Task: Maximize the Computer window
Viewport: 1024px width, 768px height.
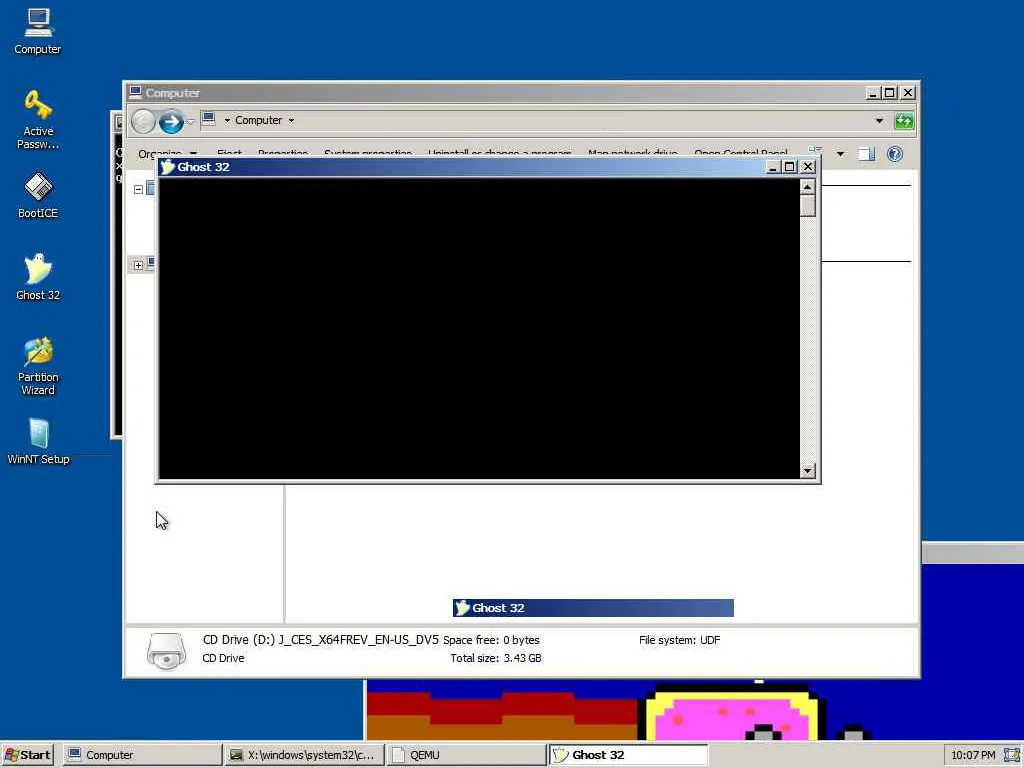Action: (x=889, y=93)
